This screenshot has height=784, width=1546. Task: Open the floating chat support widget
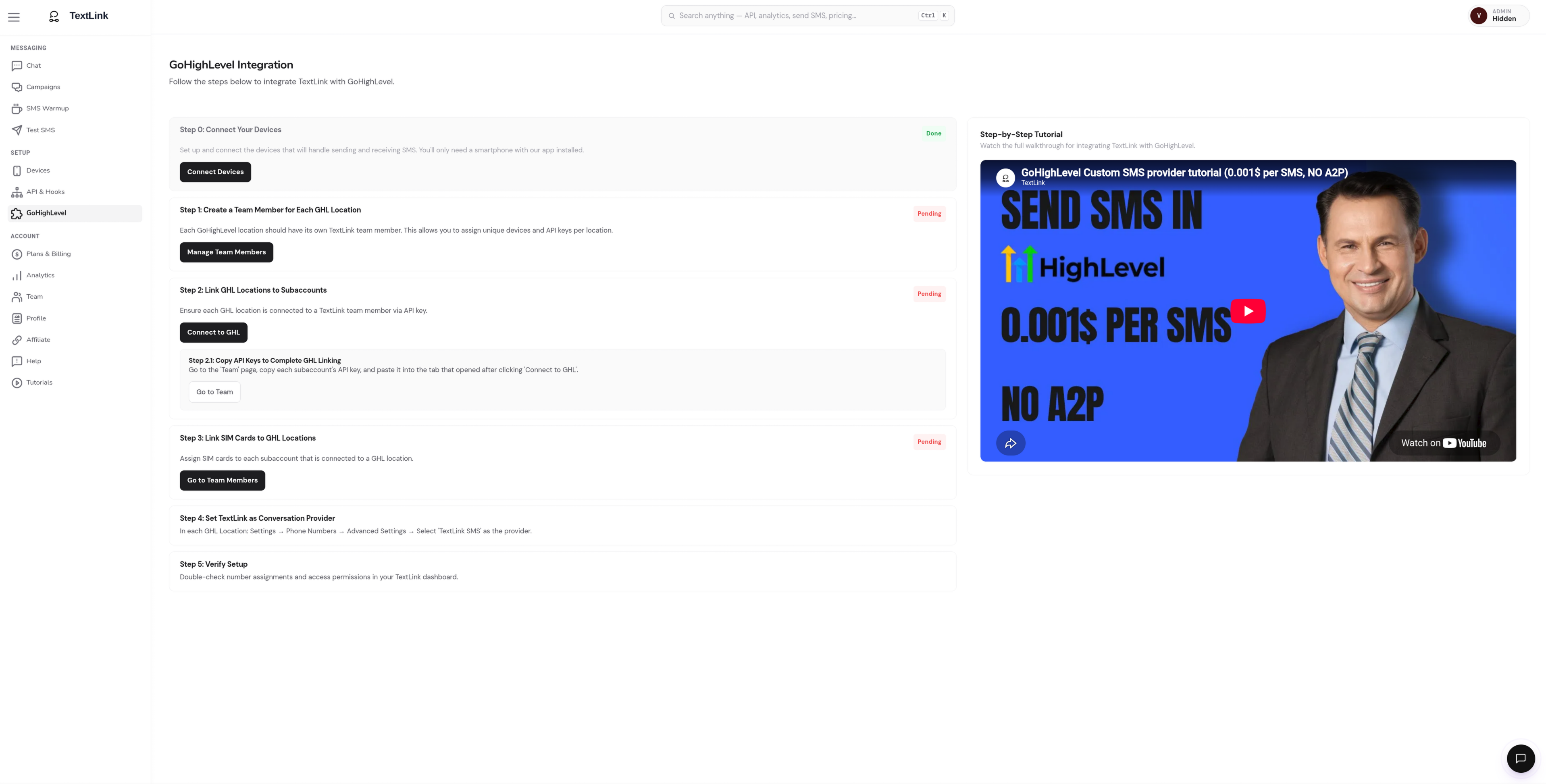[1521, 758]
